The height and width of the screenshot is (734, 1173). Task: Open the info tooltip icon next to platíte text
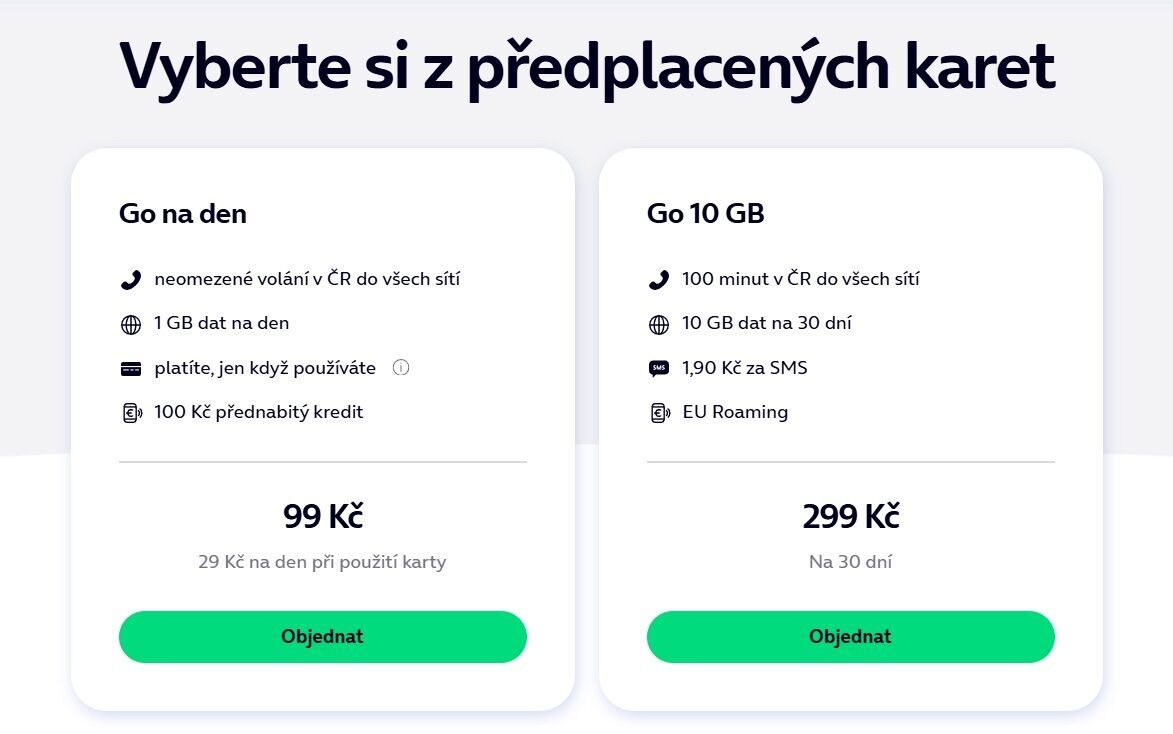point(401,367)
